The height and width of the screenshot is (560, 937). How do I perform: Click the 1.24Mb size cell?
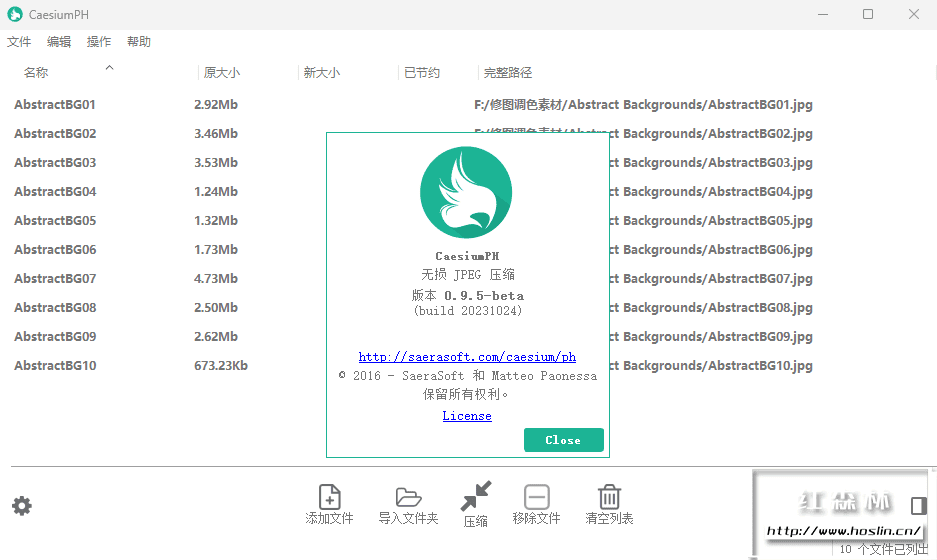coord(216,191)
